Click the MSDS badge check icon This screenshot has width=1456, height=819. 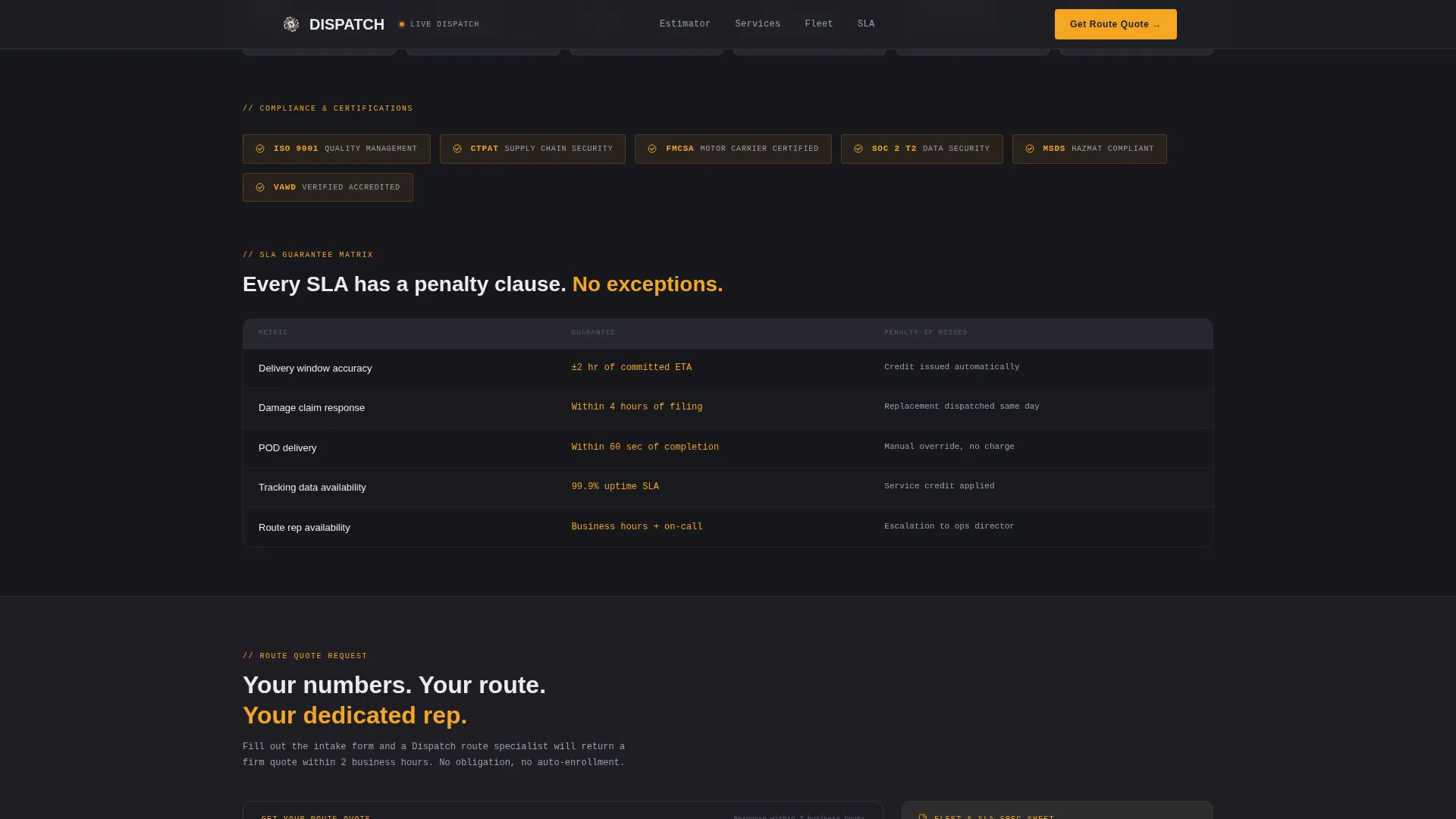click(x=1030, y=149)
